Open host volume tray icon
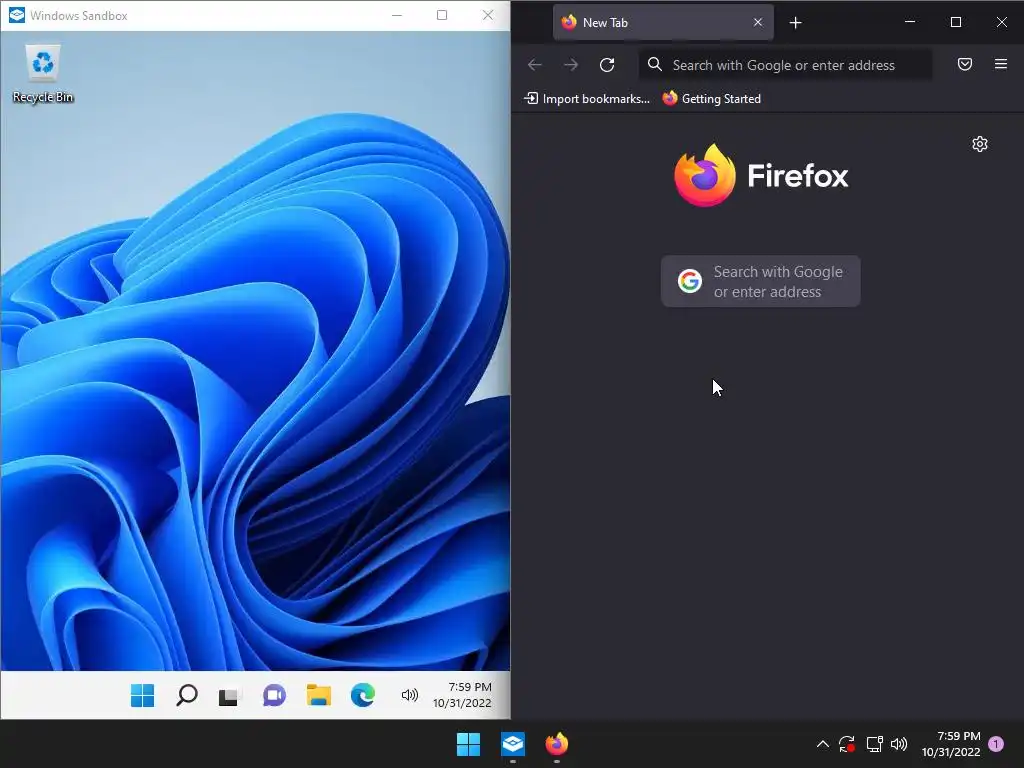The width and height of the screenshot is (1024, 768). coord(899,744)
